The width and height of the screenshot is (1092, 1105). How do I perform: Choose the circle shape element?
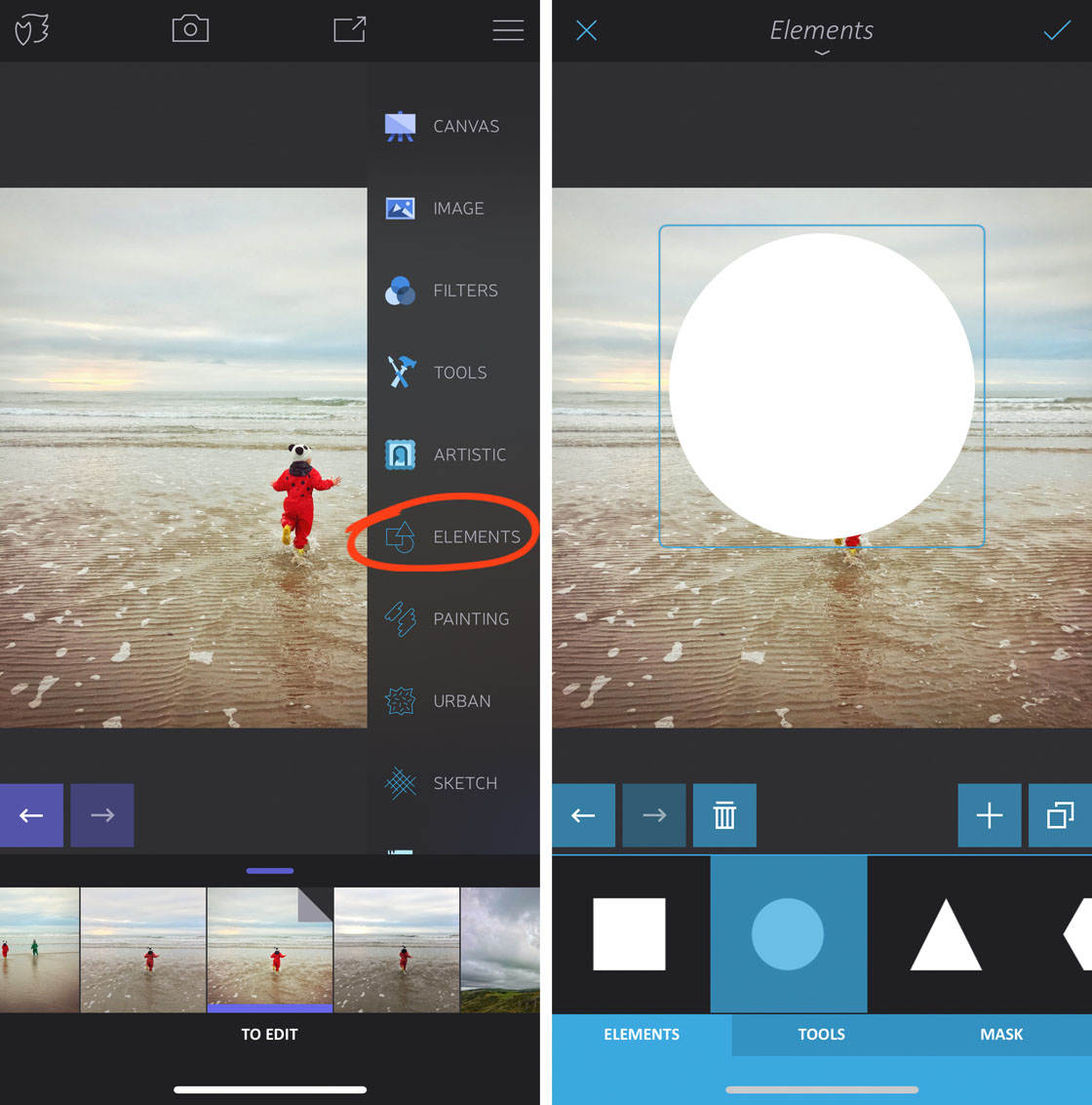click(x=788, y=934)
